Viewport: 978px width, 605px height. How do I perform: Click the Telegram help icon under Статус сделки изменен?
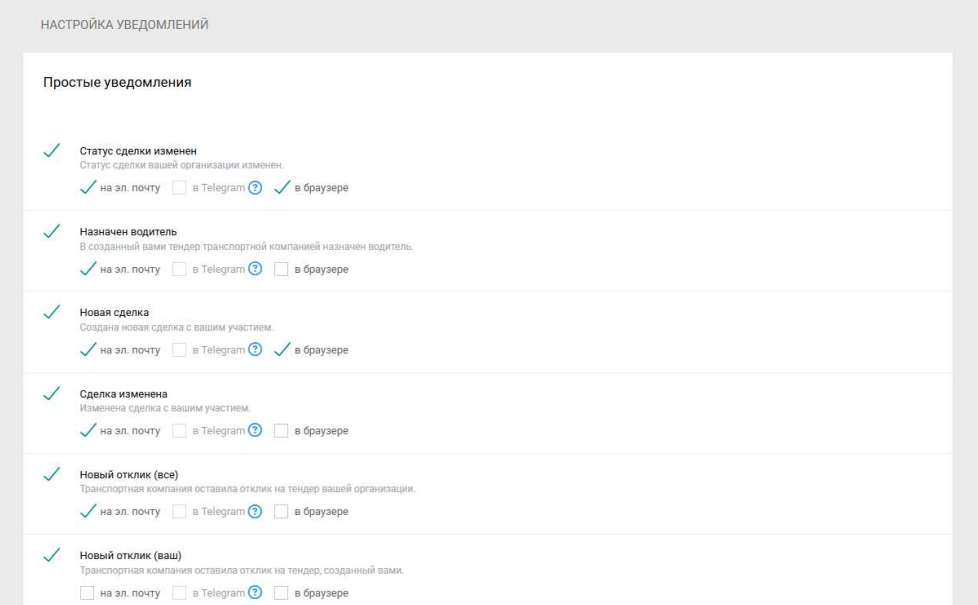click(255, 188)
